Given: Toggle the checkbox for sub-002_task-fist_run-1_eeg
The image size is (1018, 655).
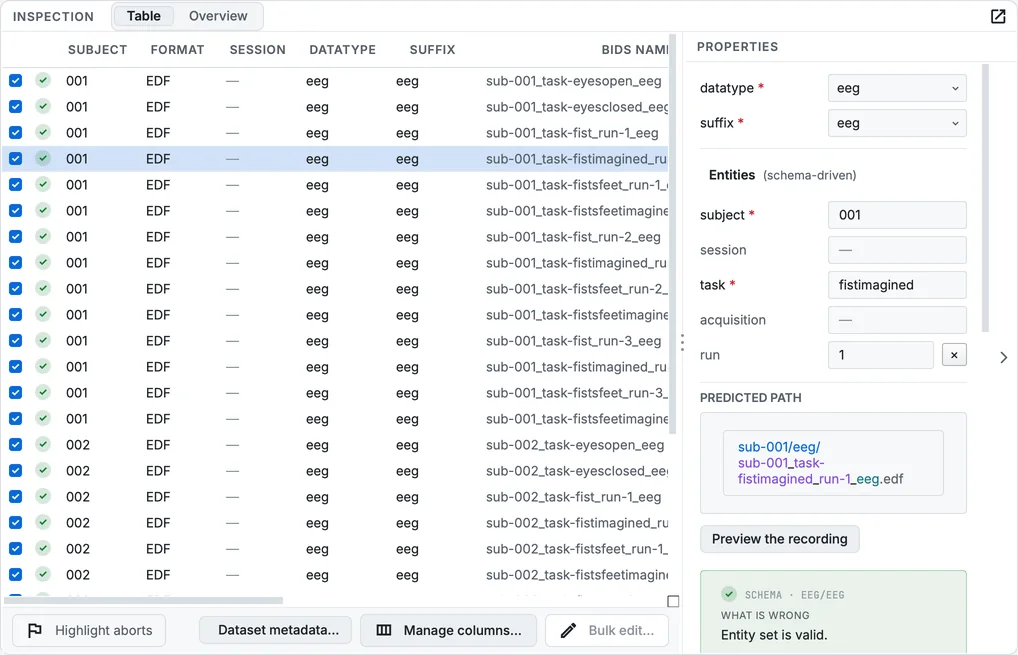Looking at the screenshot, I should click(16, 496).
